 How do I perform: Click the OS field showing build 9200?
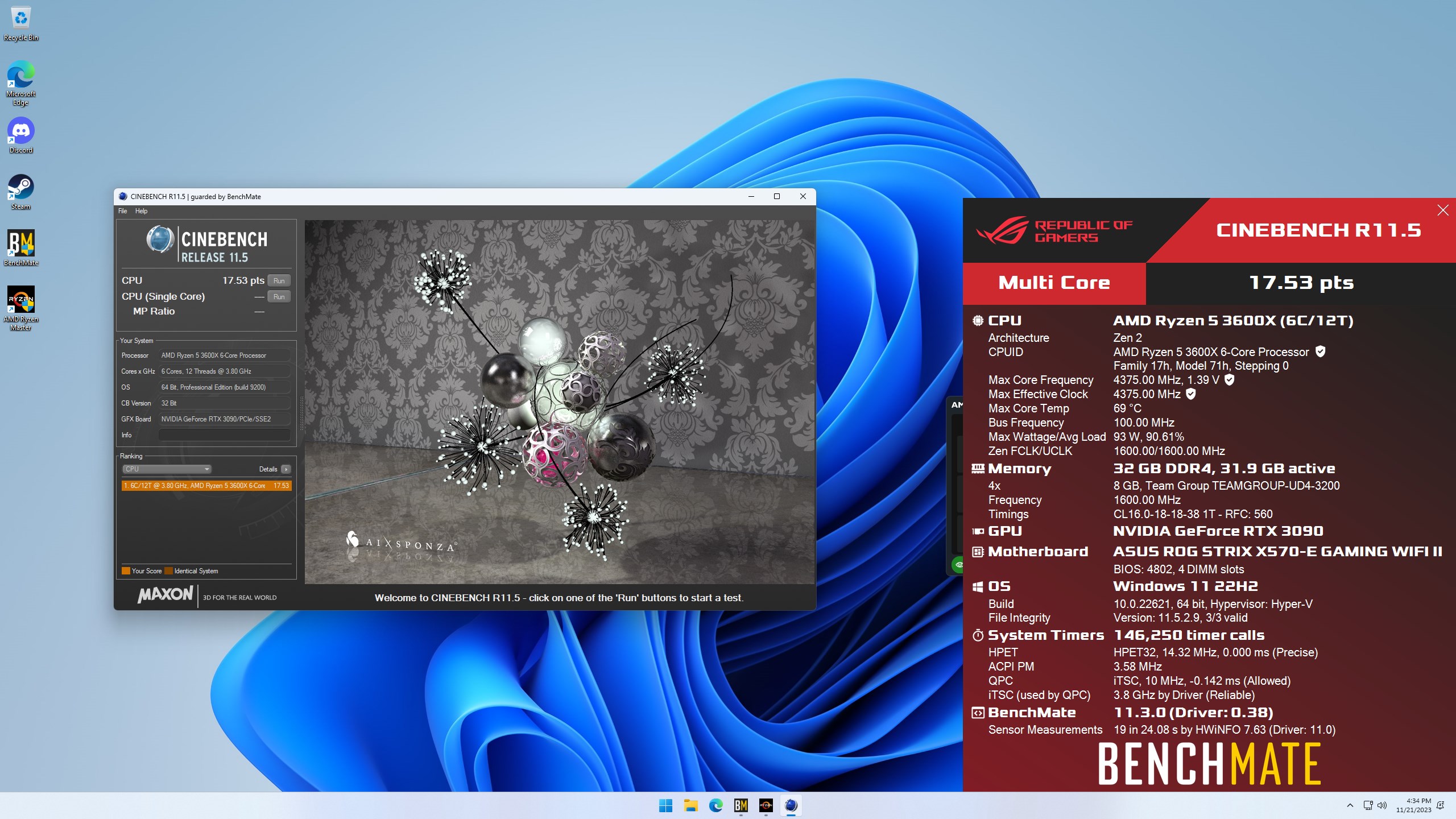224,387
